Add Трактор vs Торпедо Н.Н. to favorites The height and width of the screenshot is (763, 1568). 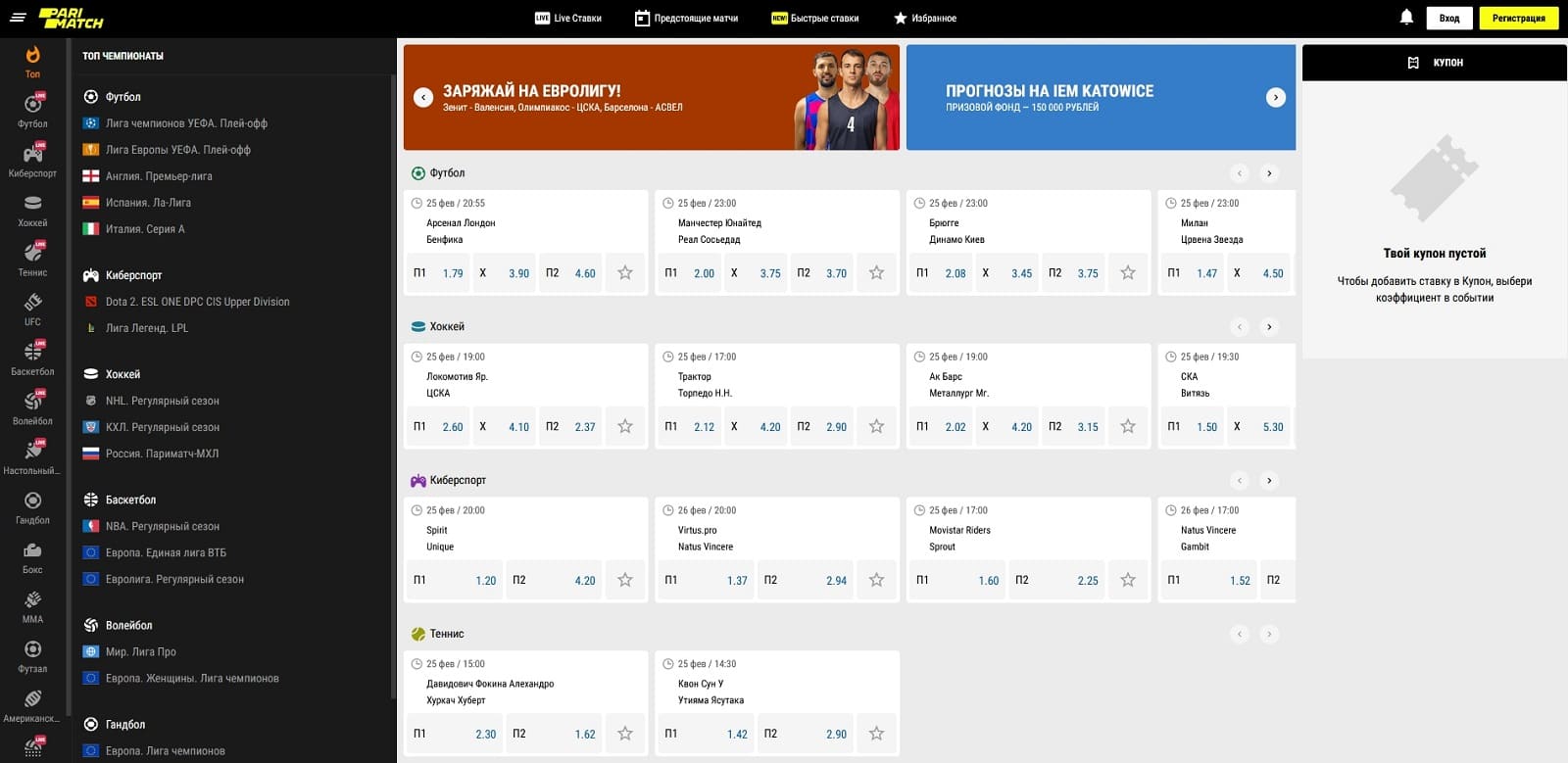click(x=876, y=426)
